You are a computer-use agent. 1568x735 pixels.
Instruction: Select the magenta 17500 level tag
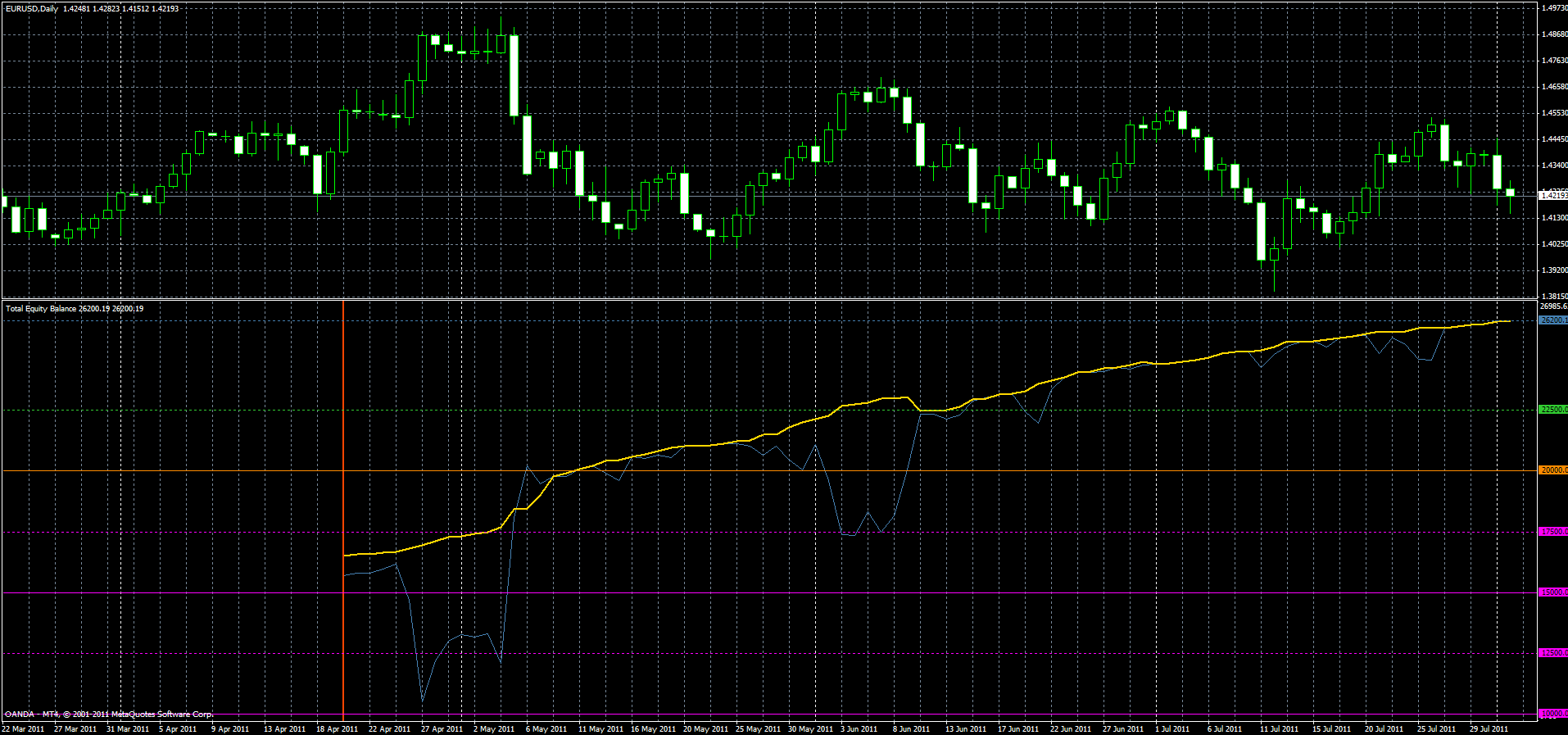(x=1553, y=532)
